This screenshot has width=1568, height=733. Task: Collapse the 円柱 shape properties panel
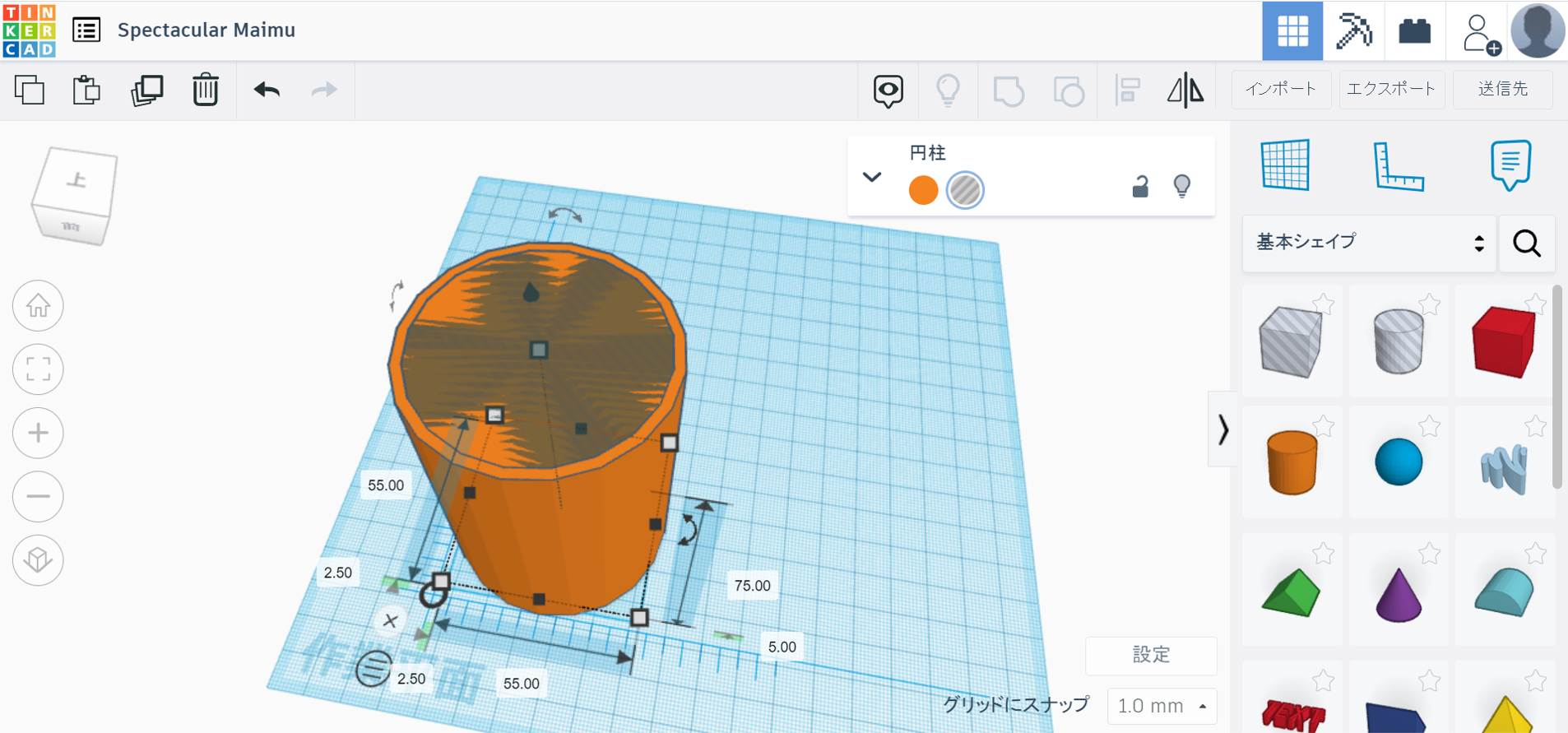click(872, 177)
